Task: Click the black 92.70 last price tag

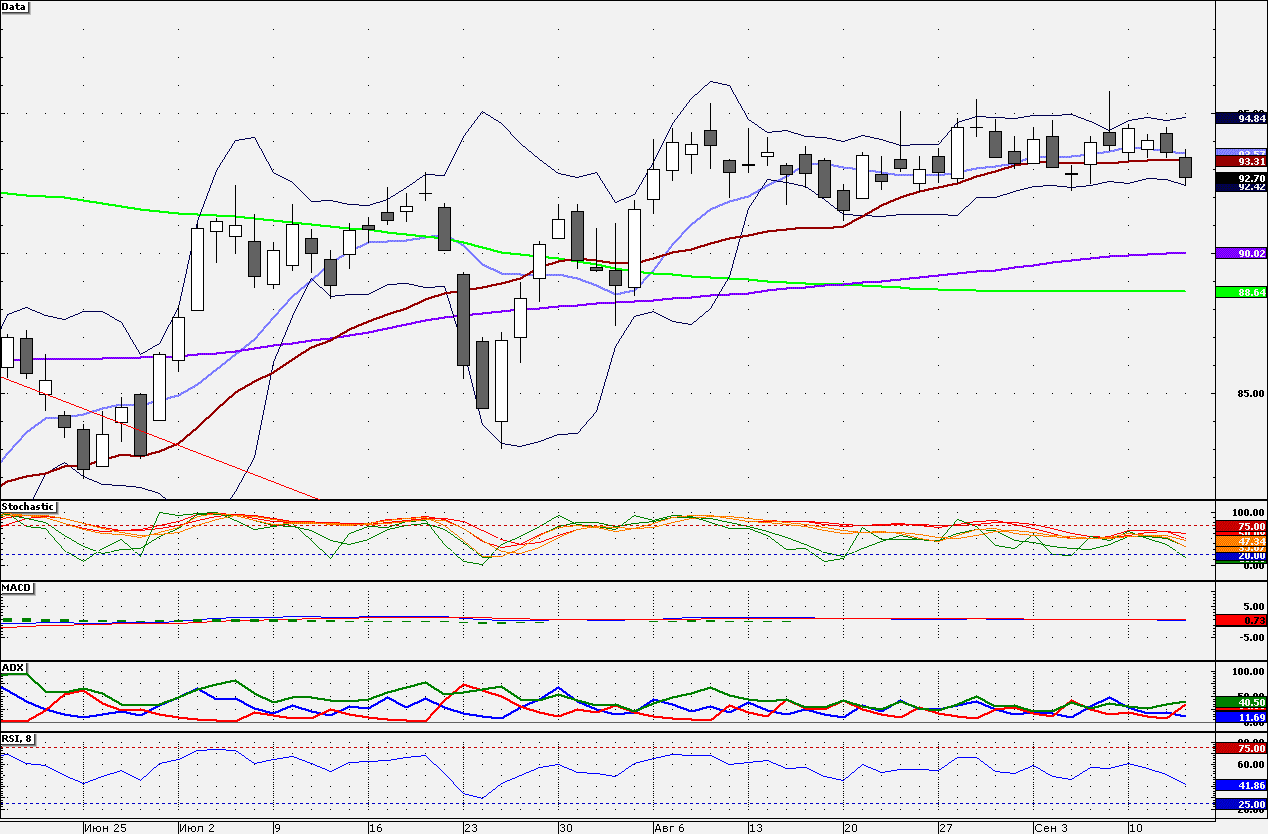Action: pos(1241,178)
